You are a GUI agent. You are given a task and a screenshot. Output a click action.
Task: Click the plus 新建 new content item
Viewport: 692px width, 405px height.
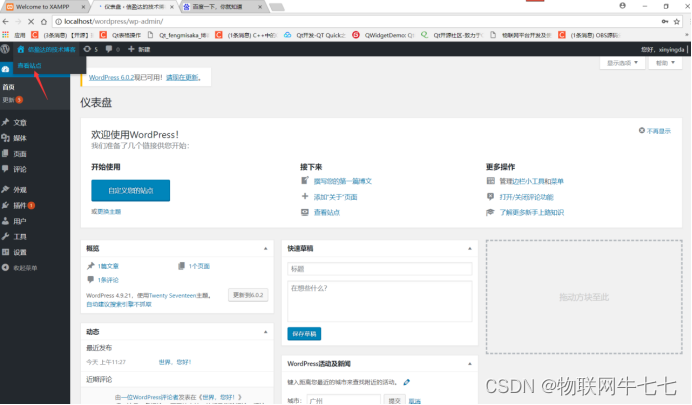tap(139, 49)
